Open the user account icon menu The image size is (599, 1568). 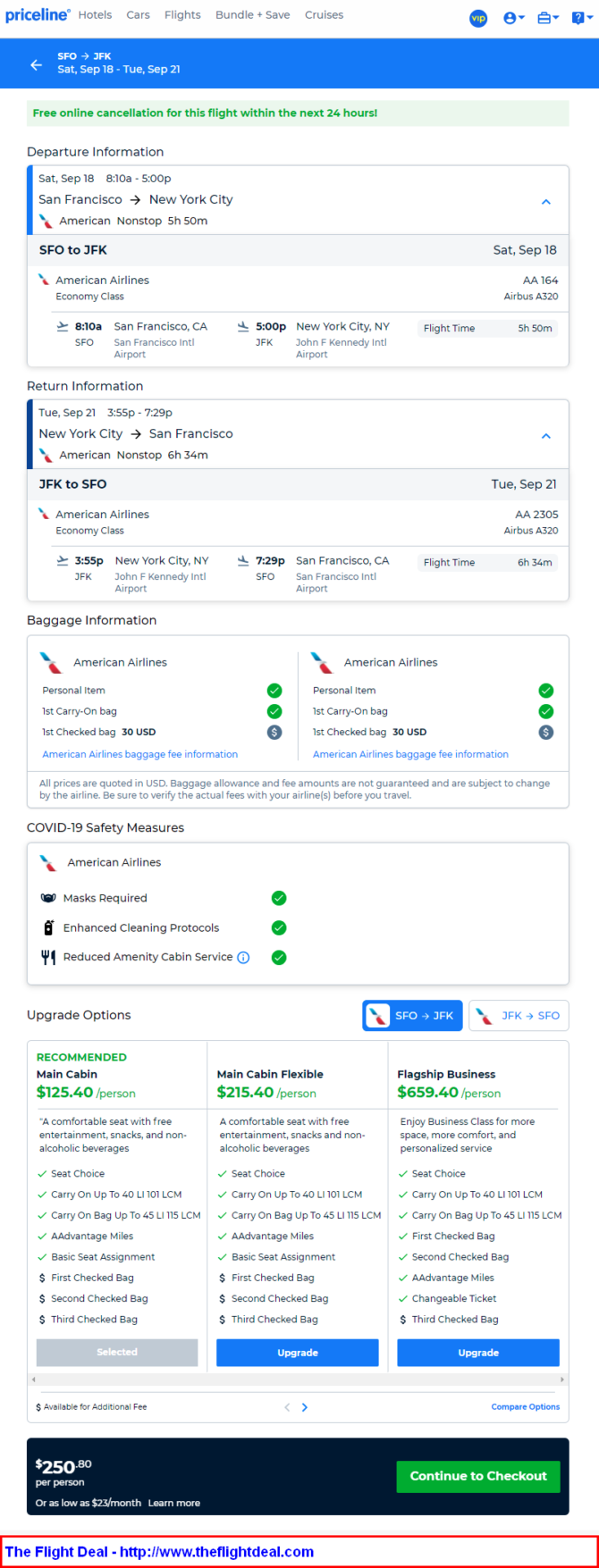pyautogui.click(x=513, y=18)
